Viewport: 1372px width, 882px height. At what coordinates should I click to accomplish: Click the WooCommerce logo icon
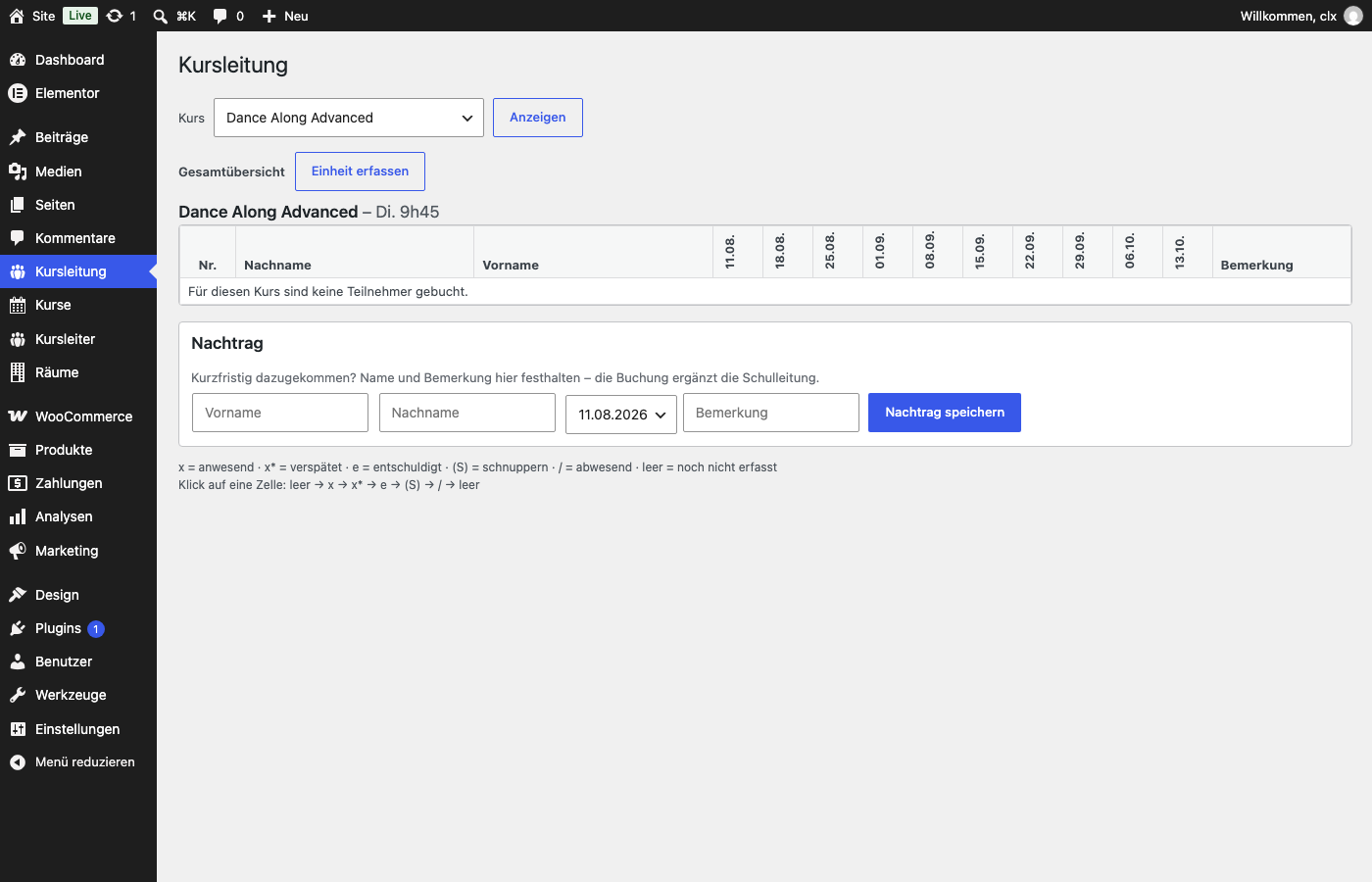coord(18,416)
